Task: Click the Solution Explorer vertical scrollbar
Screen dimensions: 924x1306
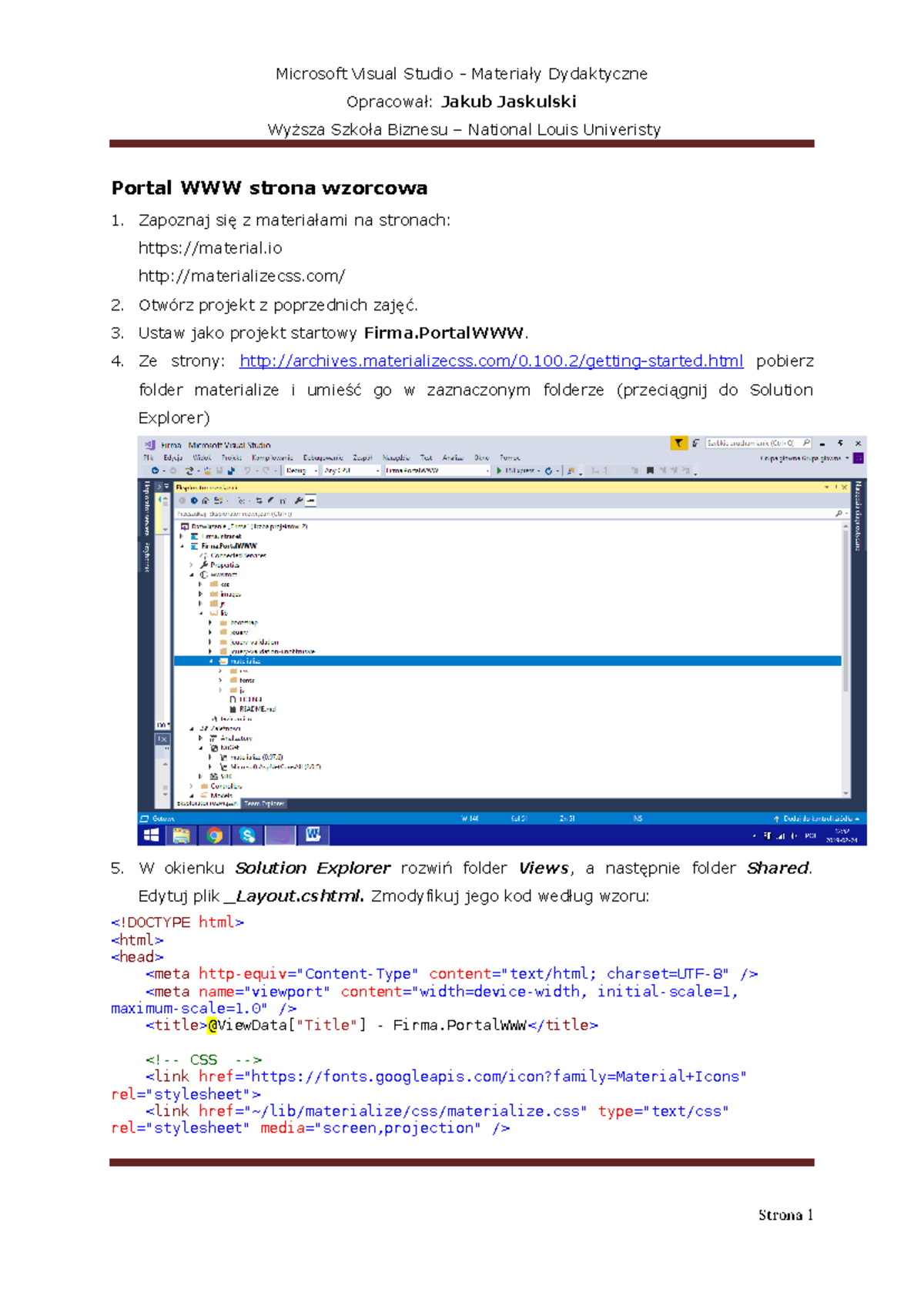Action: [x=845, y=659]
